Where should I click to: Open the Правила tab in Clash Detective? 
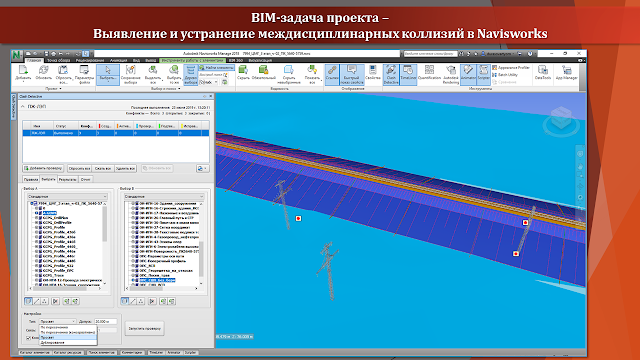click(31, 179)
